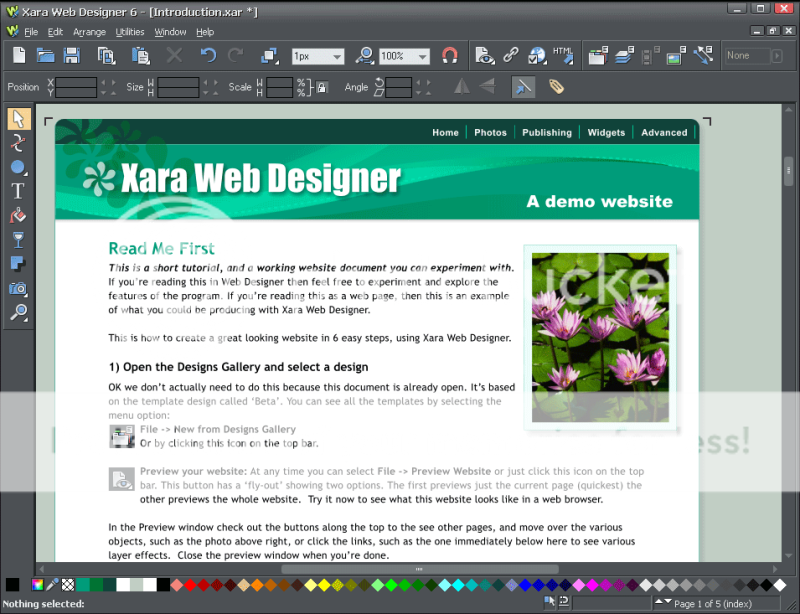800x614 pixels.
Task: Click the Publishing navigation button
Action: pyautogui.click(x=547, y=132)
